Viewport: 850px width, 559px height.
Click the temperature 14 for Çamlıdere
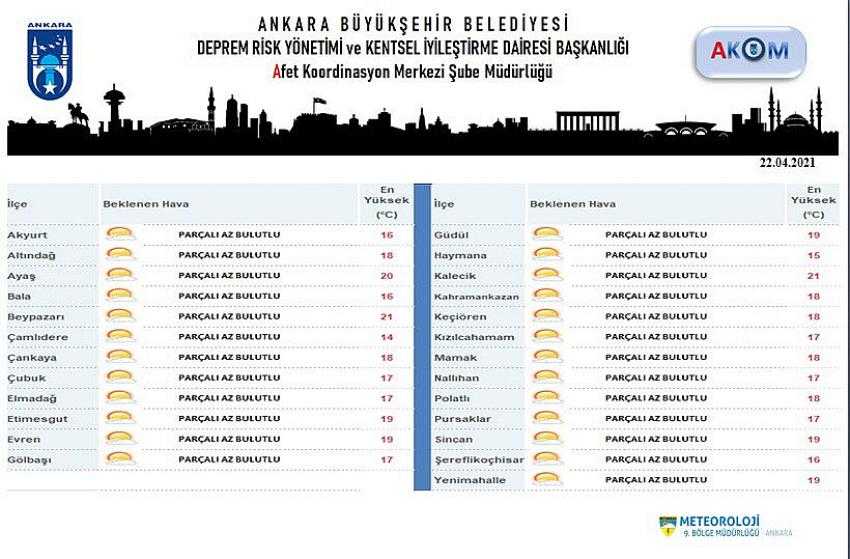(x=387, y=337)
